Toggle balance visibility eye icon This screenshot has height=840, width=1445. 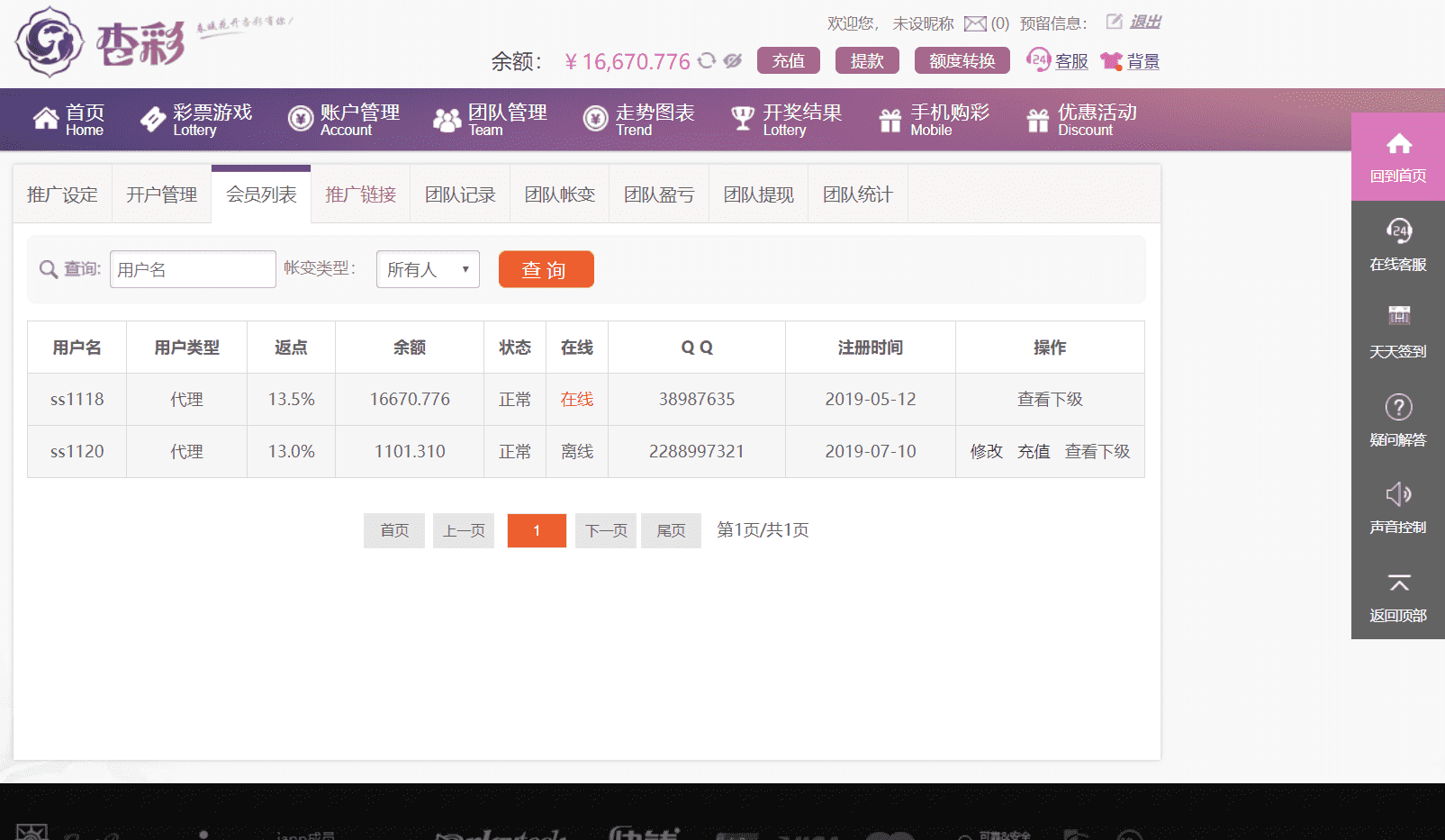pyautogui.click(x=733, y=60)
